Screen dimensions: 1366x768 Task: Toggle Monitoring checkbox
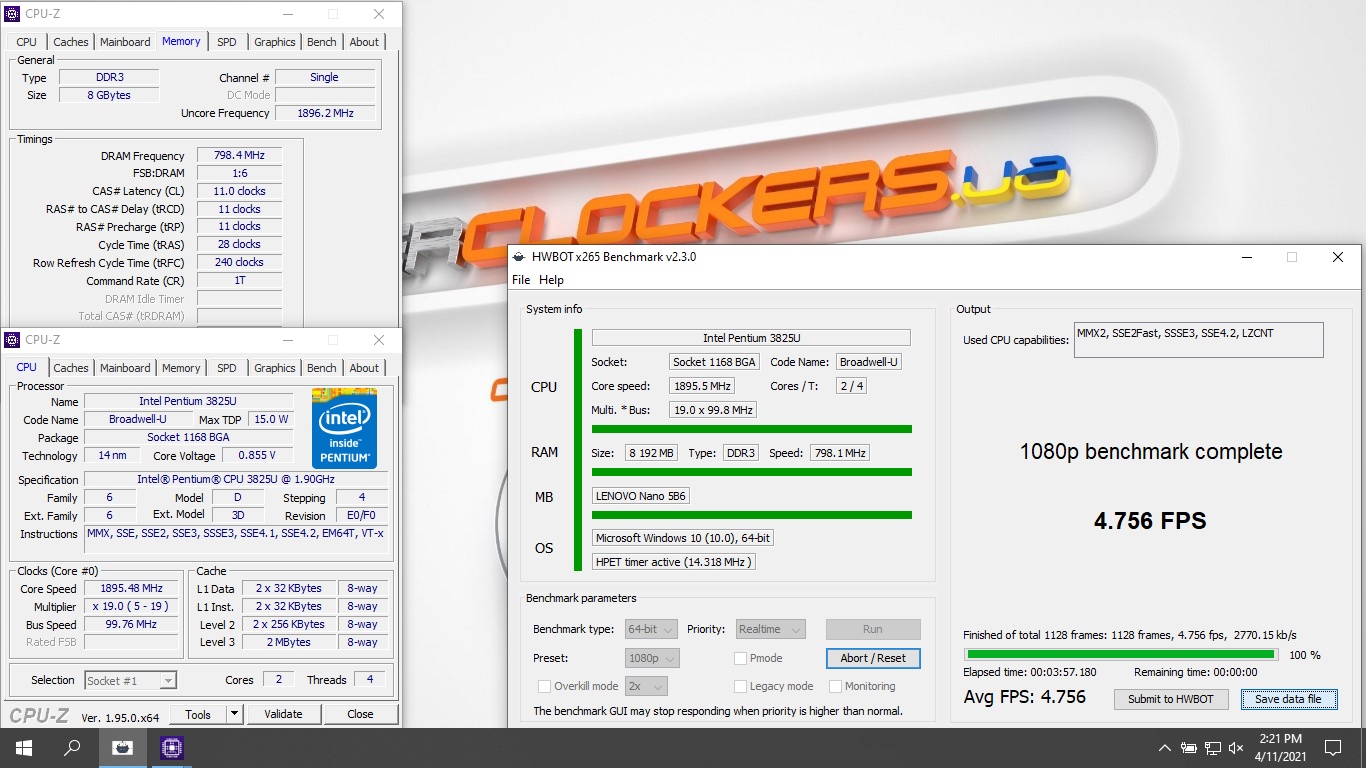coord(835,686)
